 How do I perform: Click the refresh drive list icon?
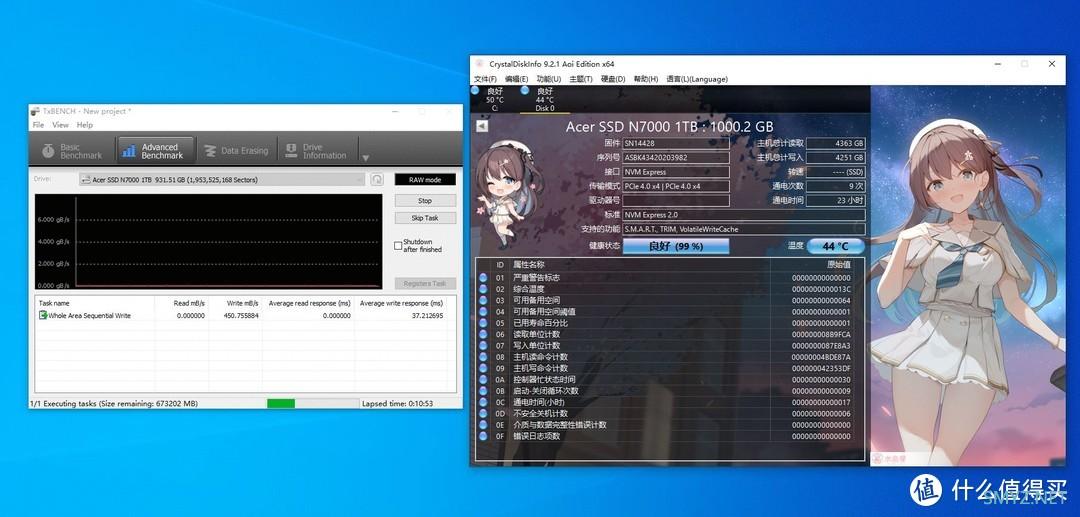377,180
